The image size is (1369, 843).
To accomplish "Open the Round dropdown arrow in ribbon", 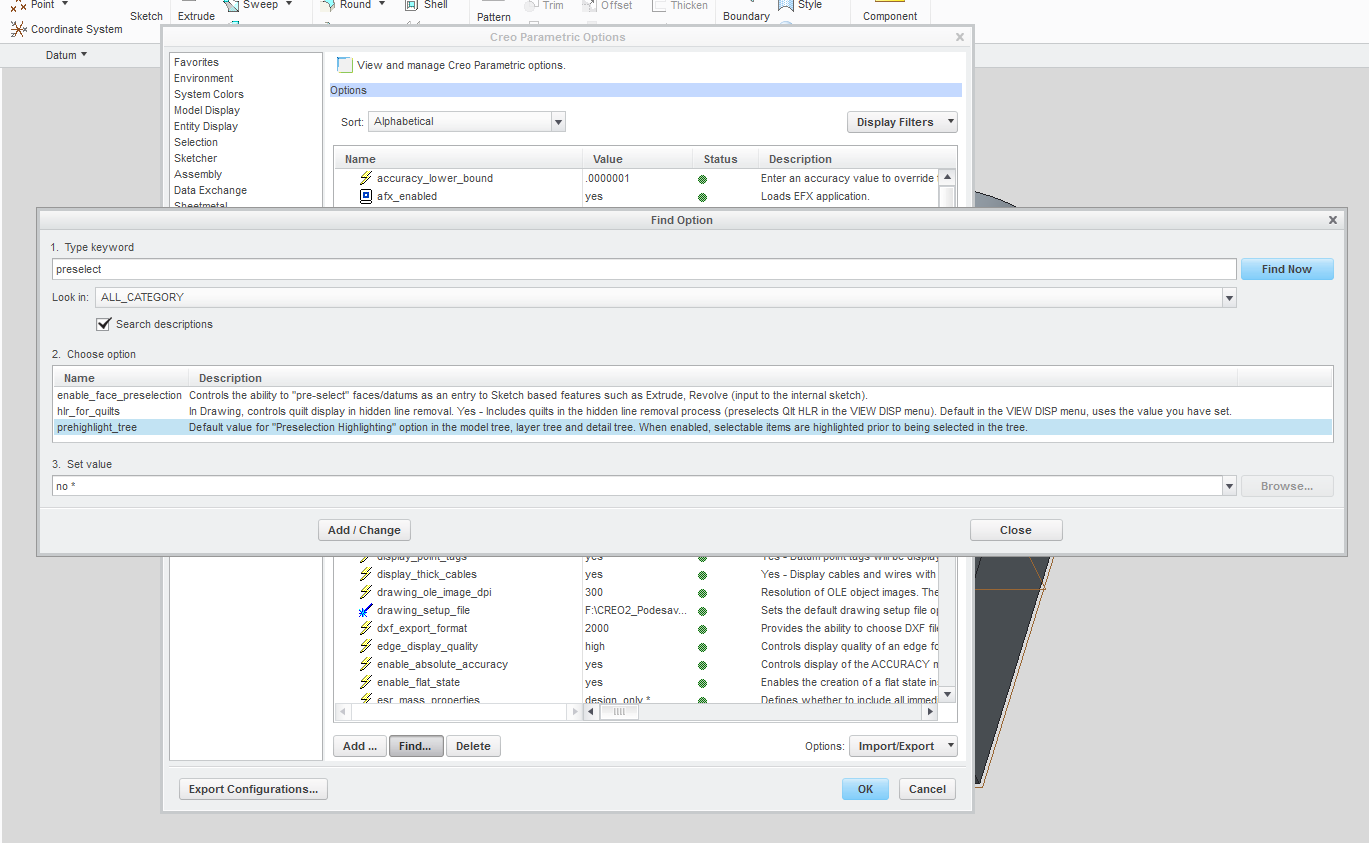I will (382, 5).
